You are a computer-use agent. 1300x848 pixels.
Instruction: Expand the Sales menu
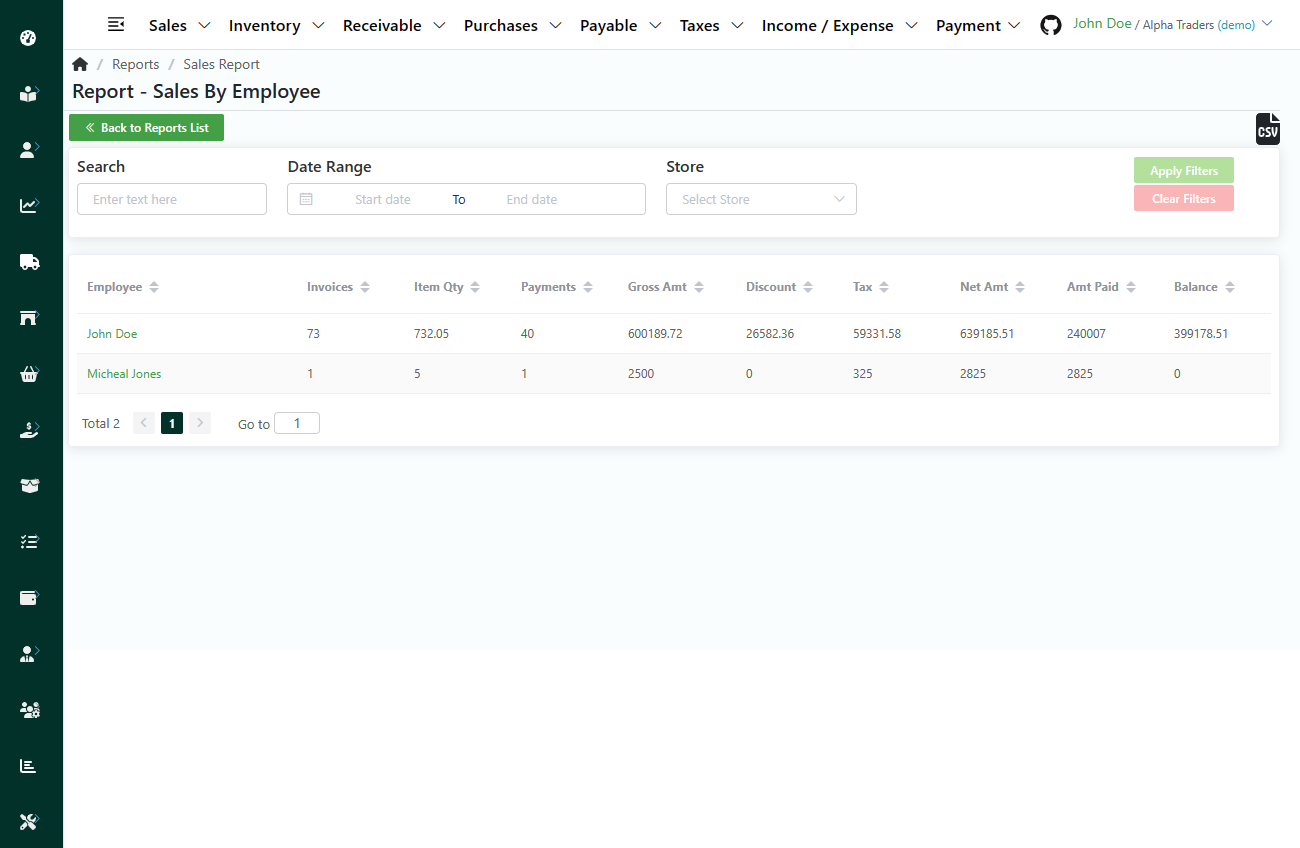[x=180, y=26]
